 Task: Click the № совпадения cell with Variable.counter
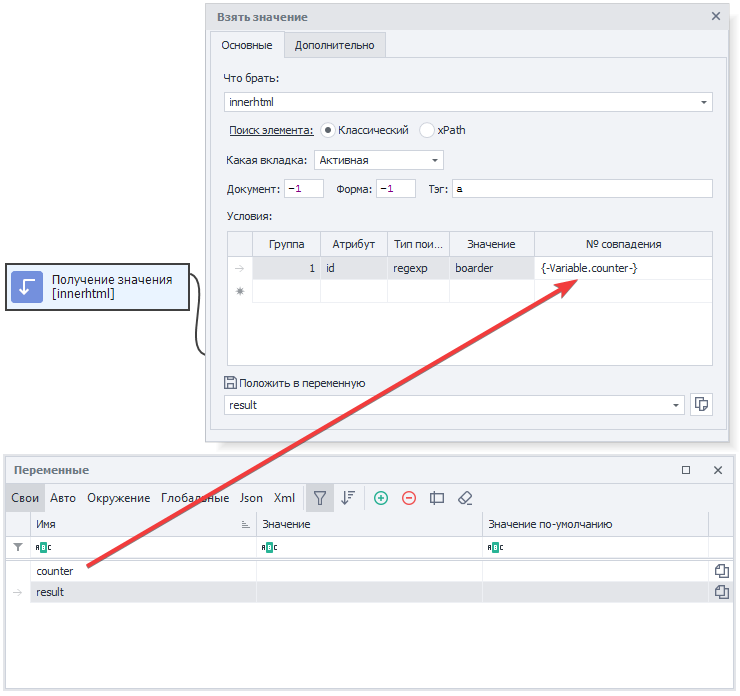[623, 268]
